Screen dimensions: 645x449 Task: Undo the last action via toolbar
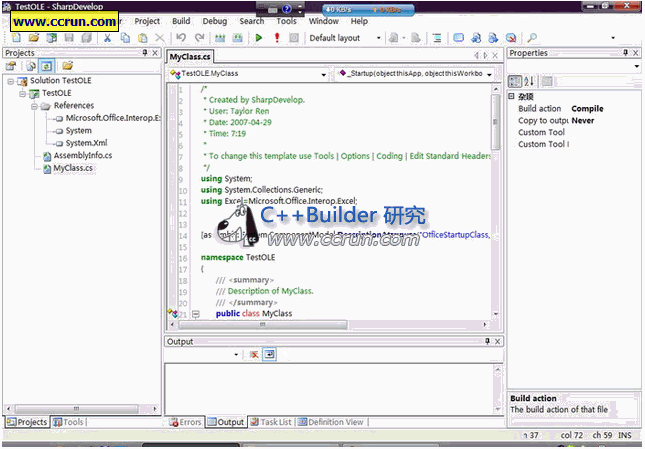point(181,38)
